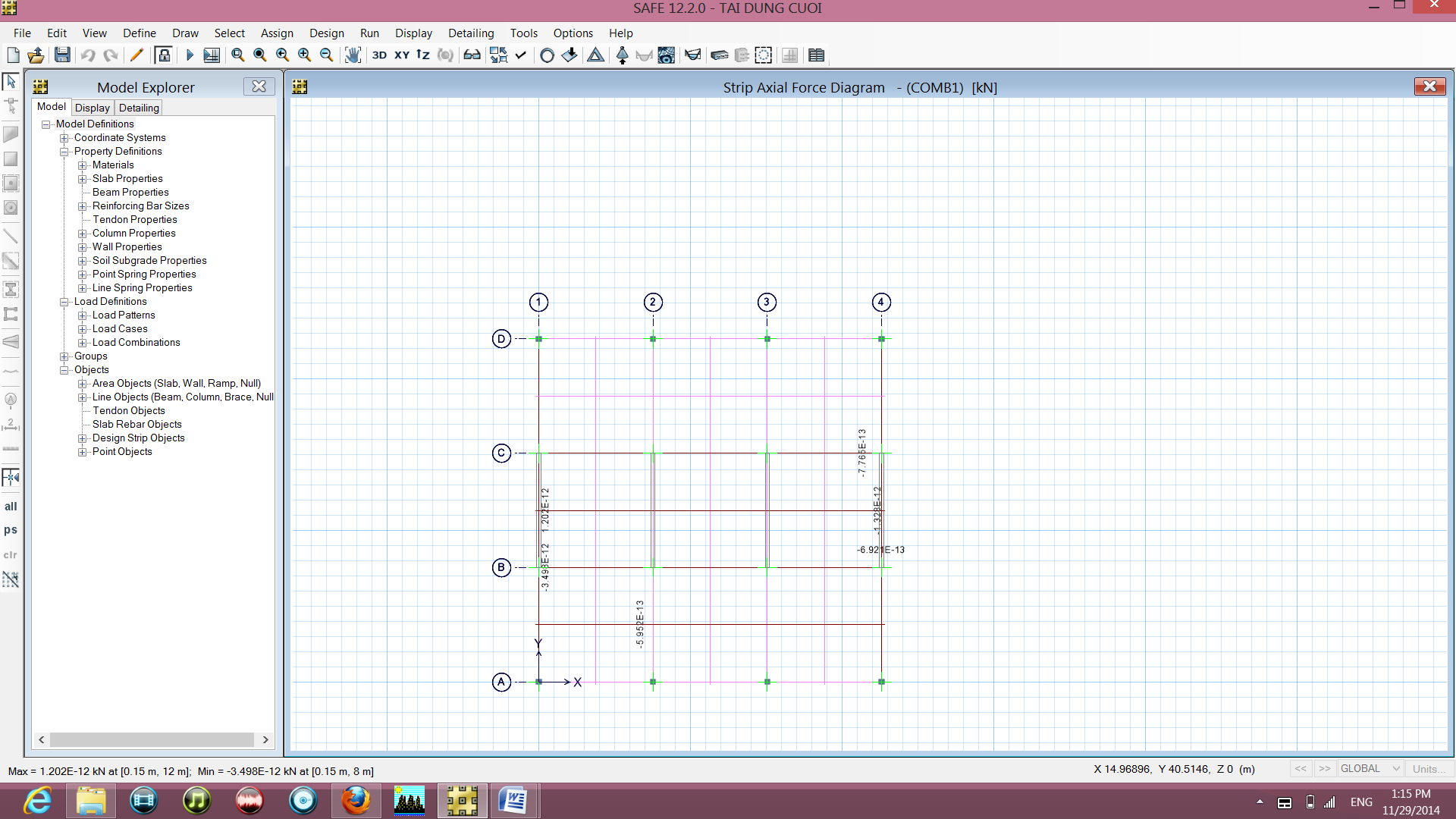Click grid bubble label D

tap(501, 339)
